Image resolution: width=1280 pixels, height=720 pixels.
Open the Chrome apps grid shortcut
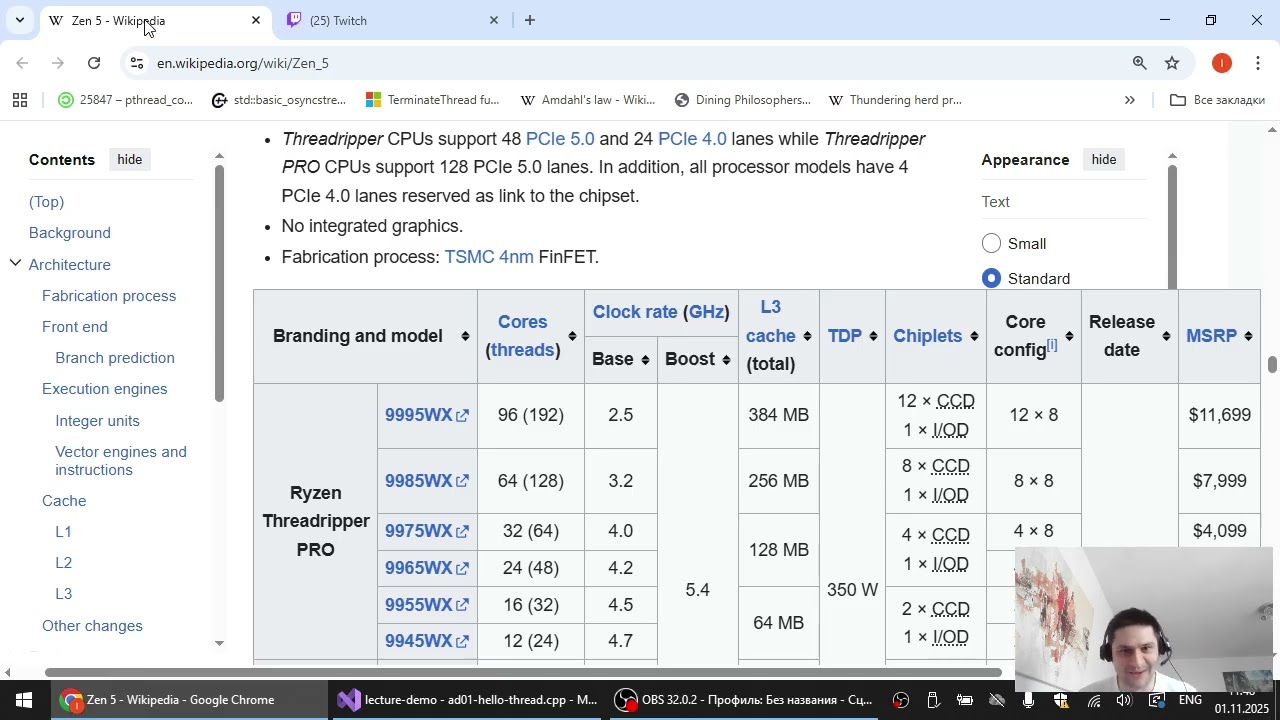20,100
